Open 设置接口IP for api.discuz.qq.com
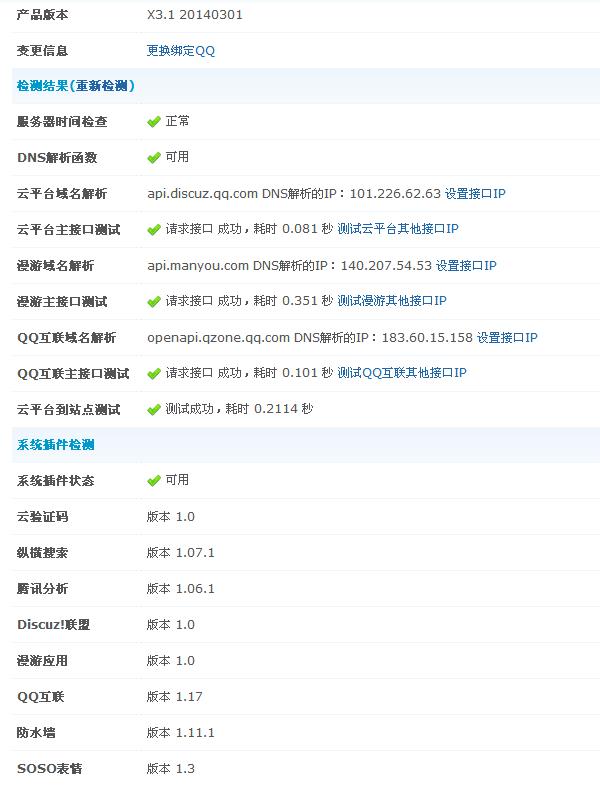Image resolution: width=600 pixels, height=788 pixels. click(475, 193)
